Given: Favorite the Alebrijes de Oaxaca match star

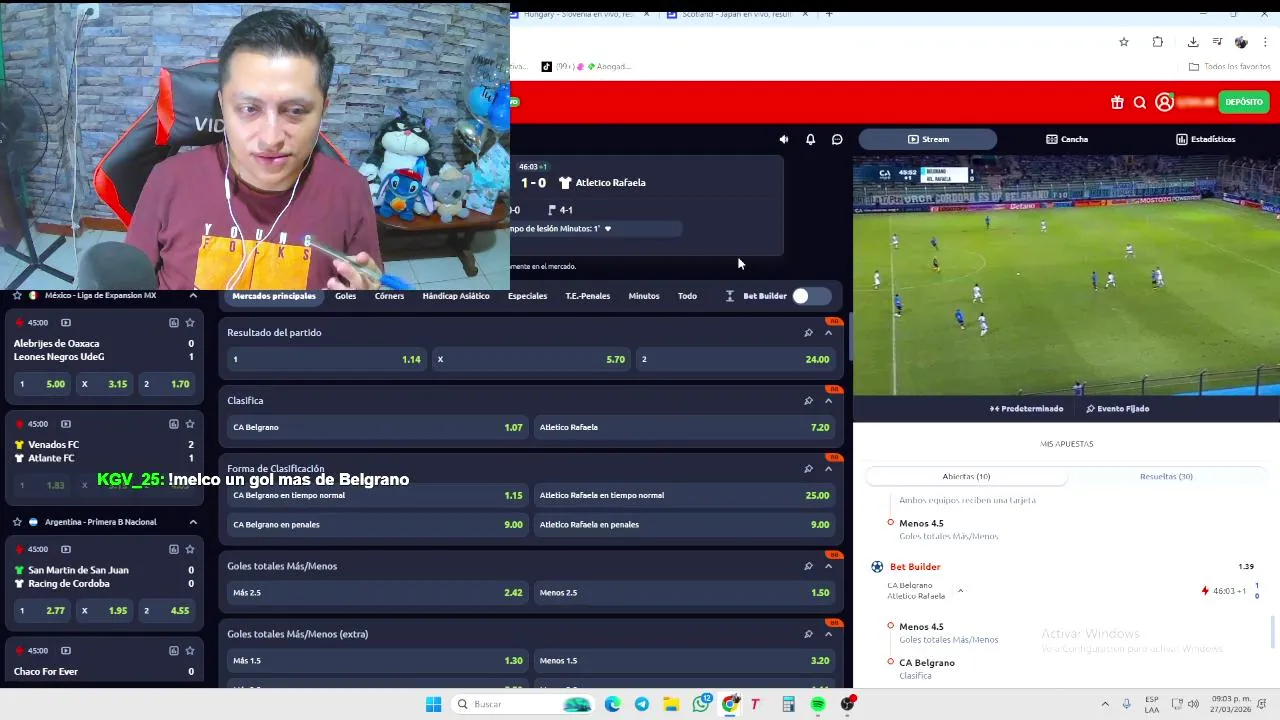Looking at the screenshot, I should click(x=190, y=323).
